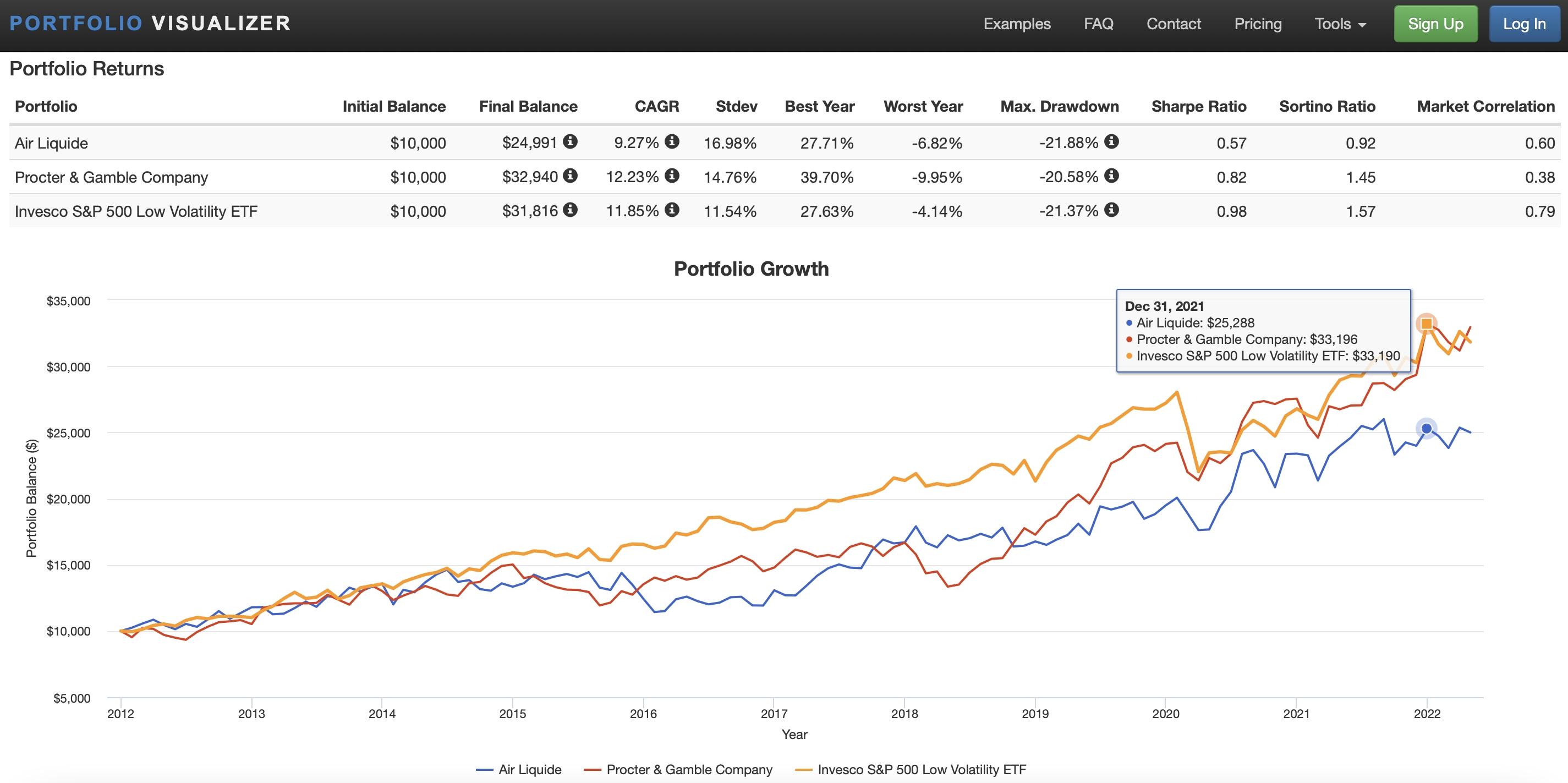Open the Tools dropdown menu

pos(1340,24)
